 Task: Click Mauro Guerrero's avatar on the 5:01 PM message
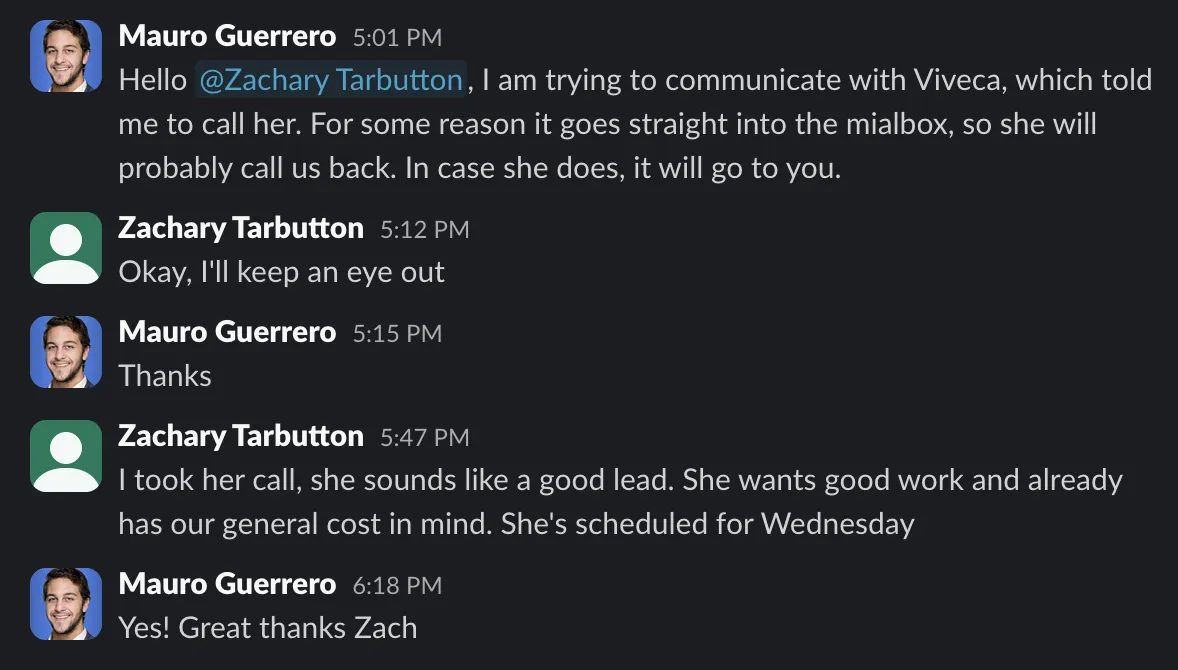click(66, 56)
